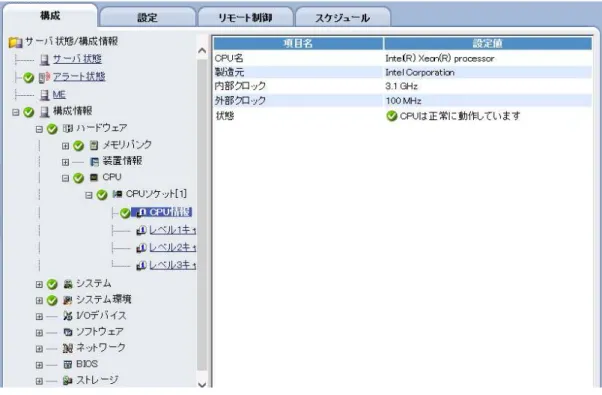Click the disk icon beside ストレージ
The width and height of the screenshot is (602, 395).
68,381
